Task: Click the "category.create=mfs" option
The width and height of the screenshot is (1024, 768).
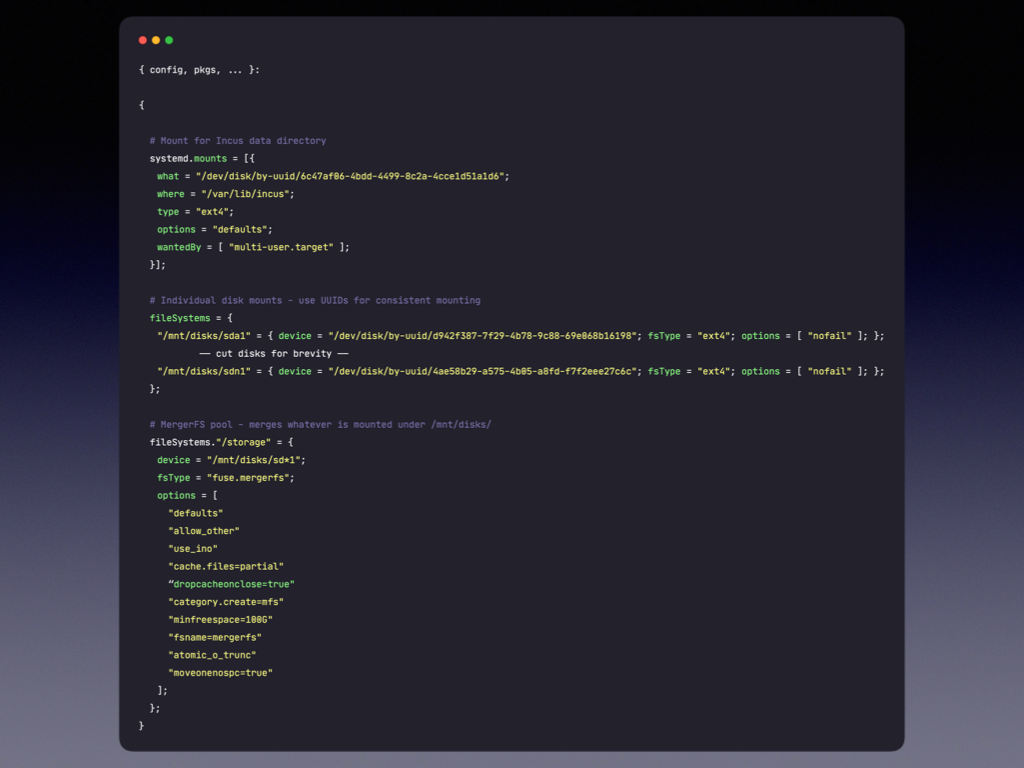Action: (226, 601)
